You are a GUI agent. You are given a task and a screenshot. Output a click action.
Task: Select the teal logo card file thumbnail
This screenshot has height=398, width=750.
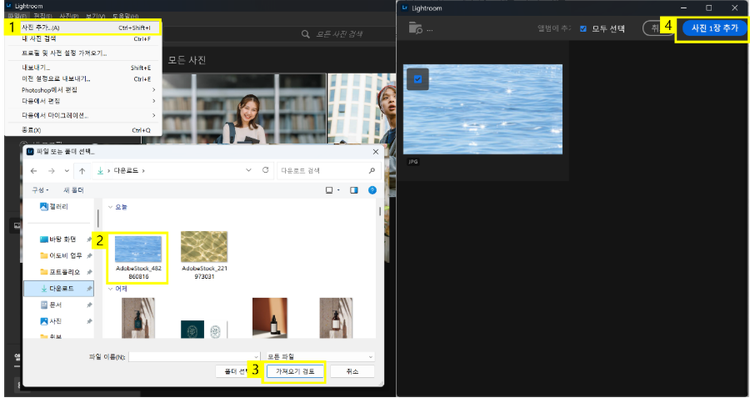(x=204, y=330)
